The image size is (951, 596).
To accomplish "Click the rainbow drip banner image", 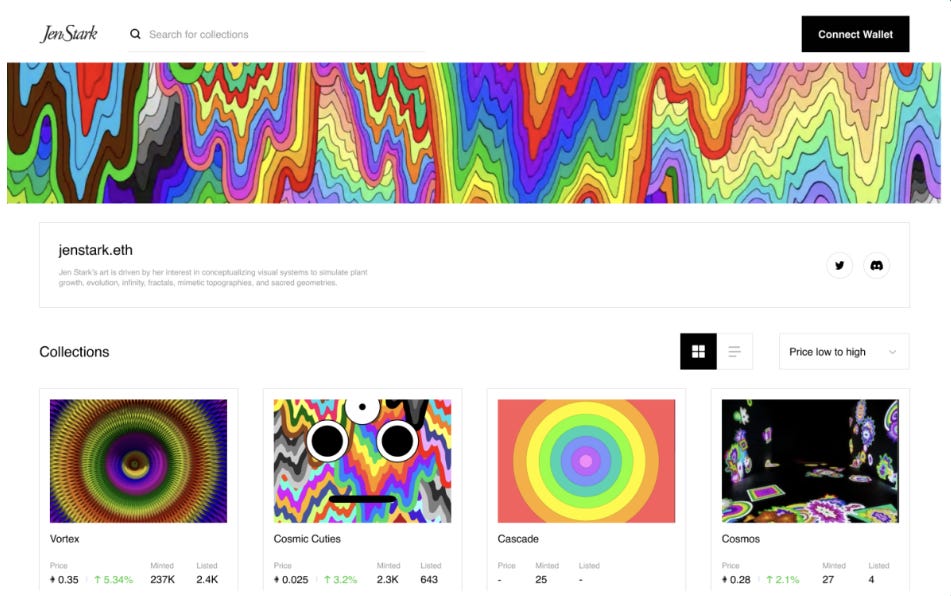I will (474, 133).
